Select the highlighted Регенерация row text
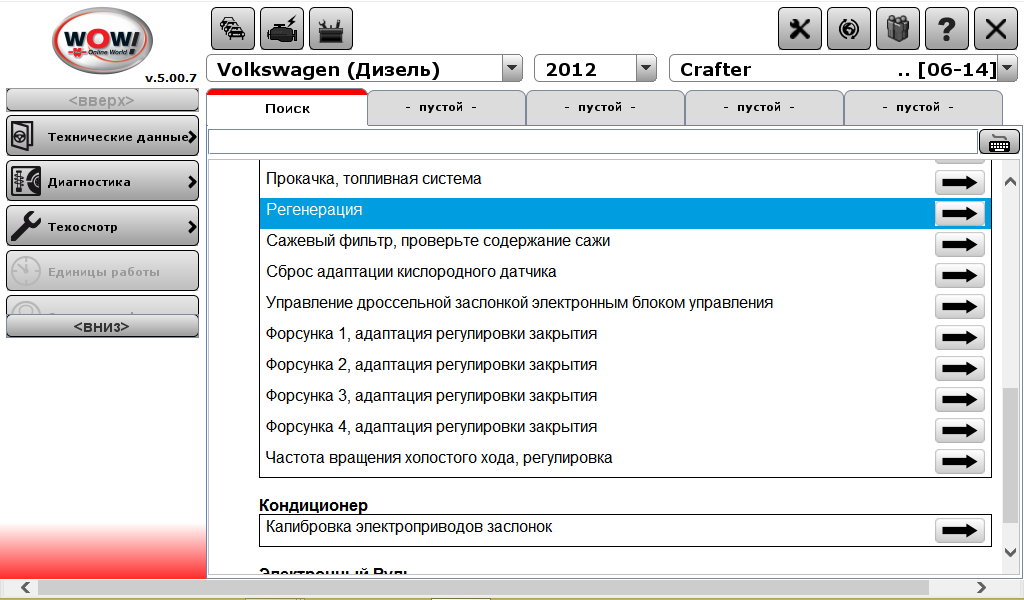The height and width of the screenshot is (600, 1024). click(x=314, y=210)
